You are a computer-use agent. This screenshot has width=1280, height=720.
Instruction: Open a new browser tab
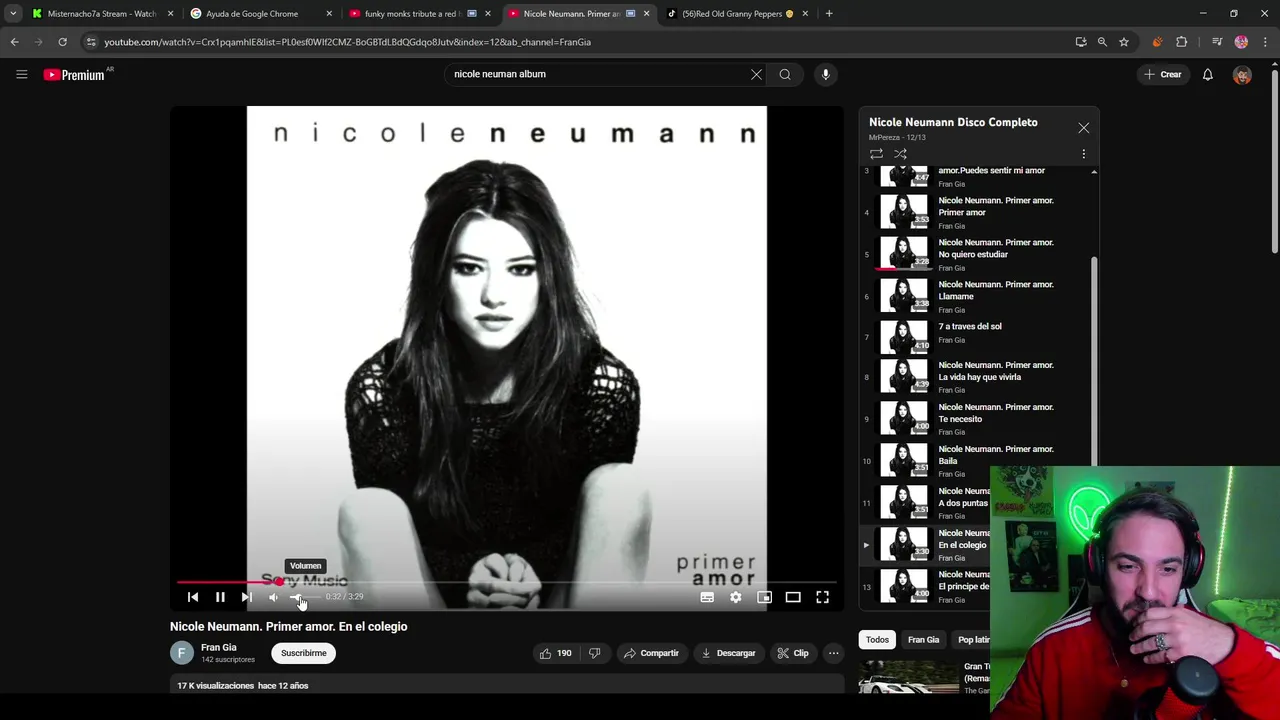(829, 14)
